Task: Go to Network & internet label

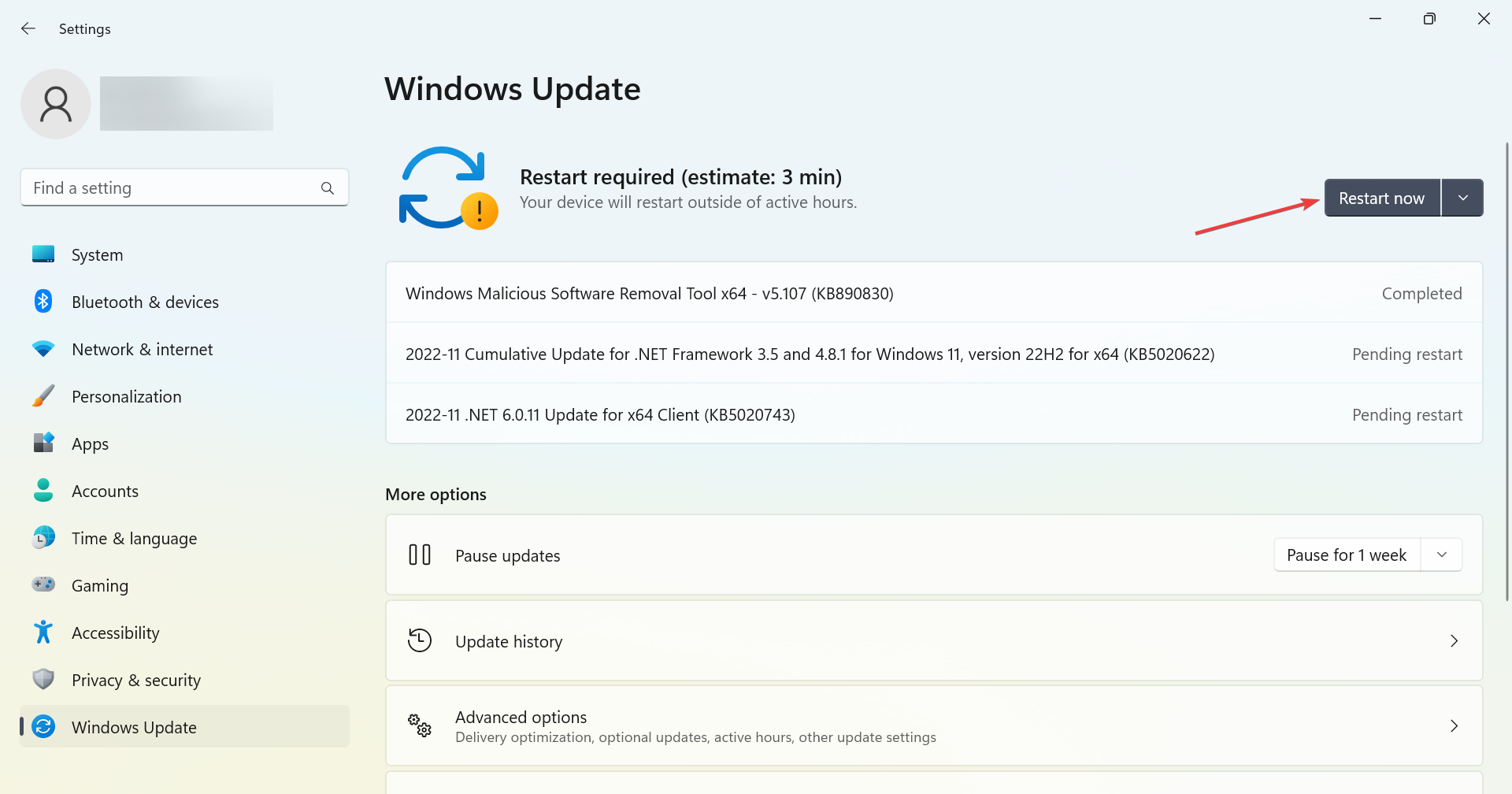Action: click(x=142, y=350)
